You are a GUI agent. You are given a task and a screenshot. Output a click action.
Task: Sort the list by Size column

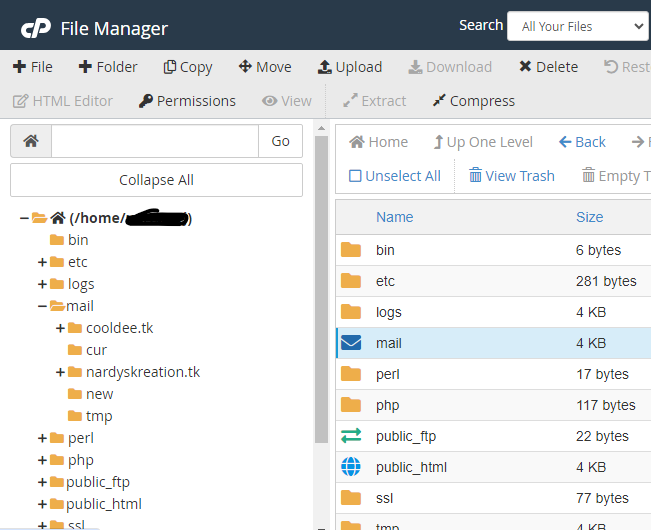[590, 217]
